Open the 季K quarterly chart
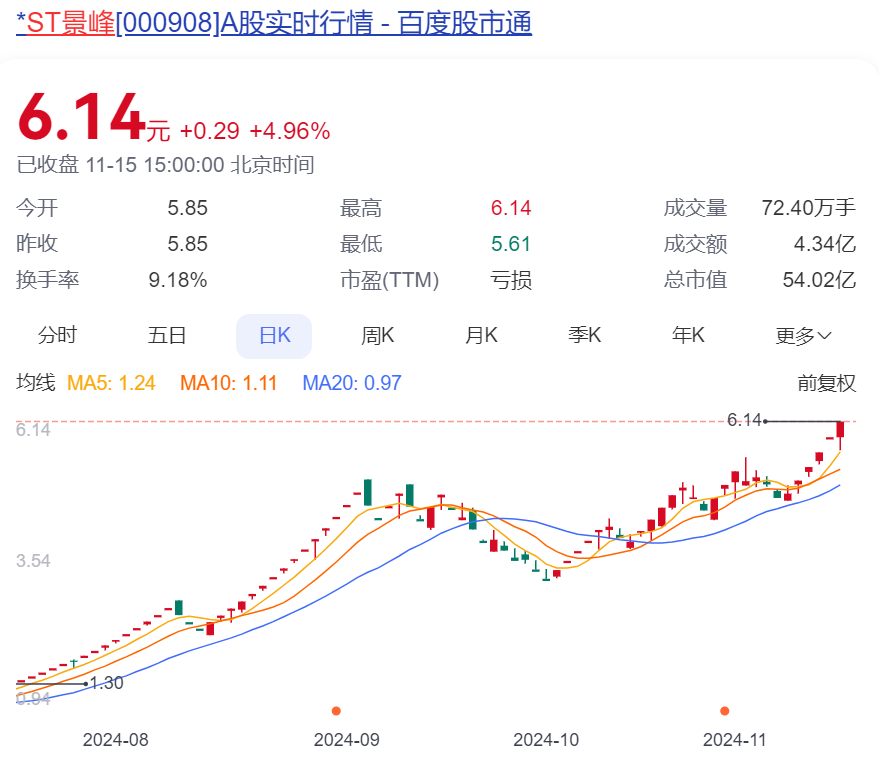Screen dimensions: 879x762 (585, 336)
